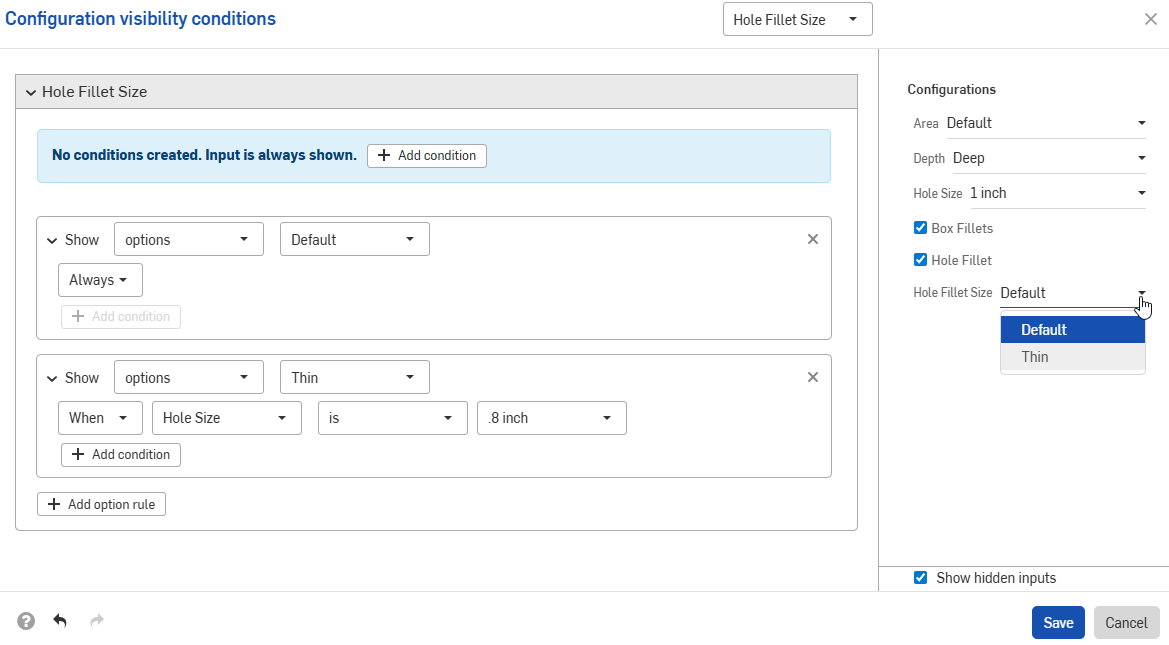
Task: Open the .8 inch value dropdown
Action: tap(551, 418)
